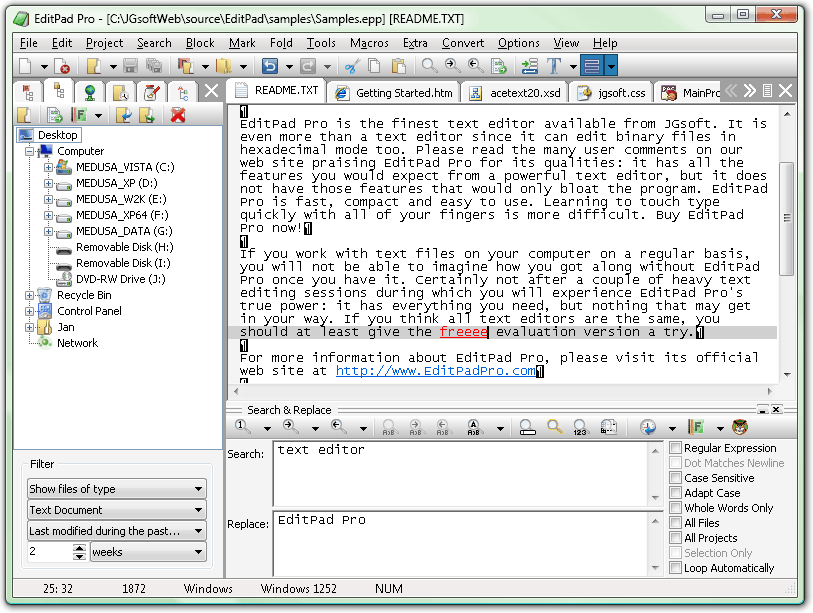Select Control Panel in the folder tree
This screenshot has width=813, height=613.
(89, 311)
